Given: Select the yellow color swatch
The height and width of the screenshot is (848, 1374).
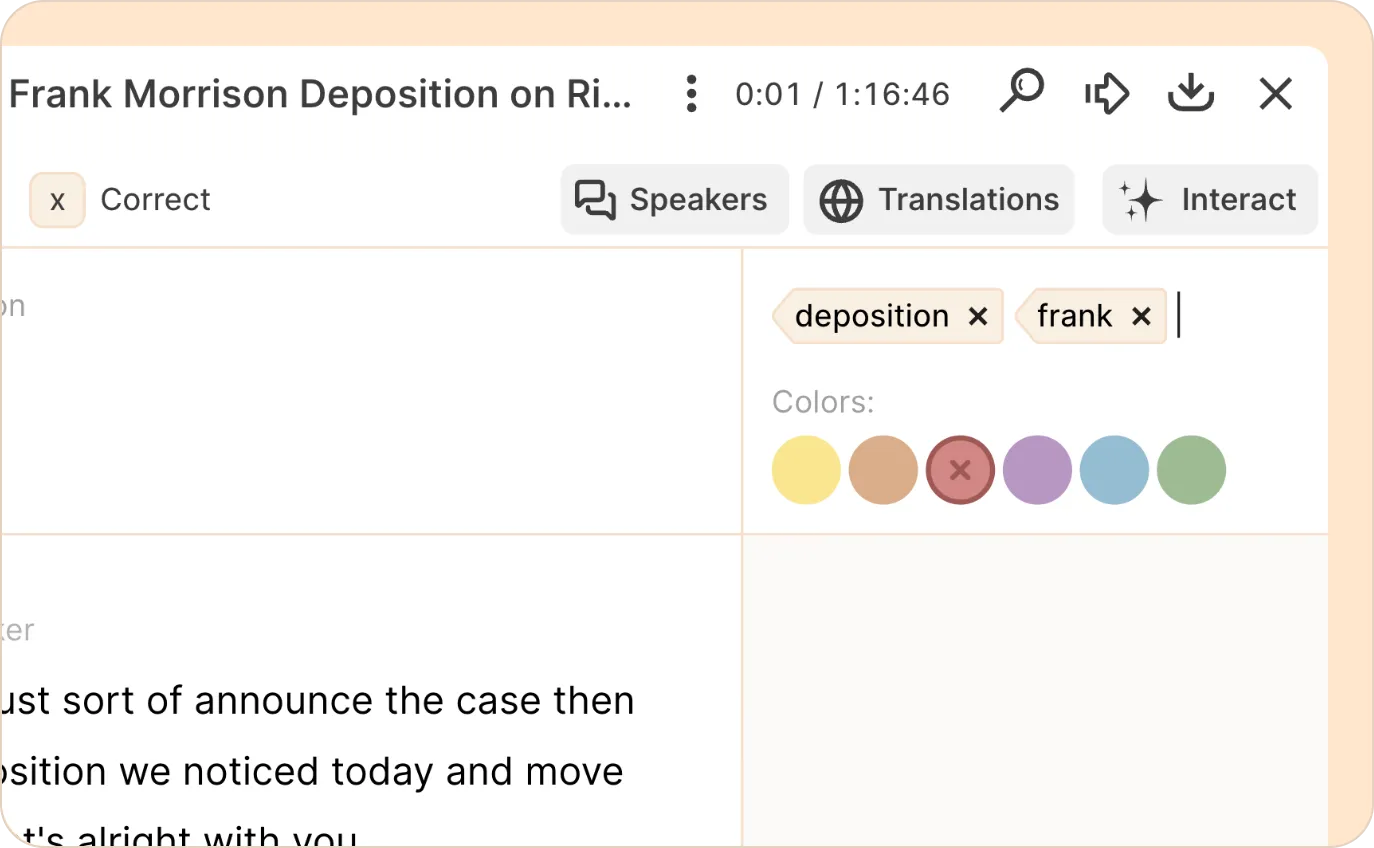Looking at the screenshot, I should point(806,470).
